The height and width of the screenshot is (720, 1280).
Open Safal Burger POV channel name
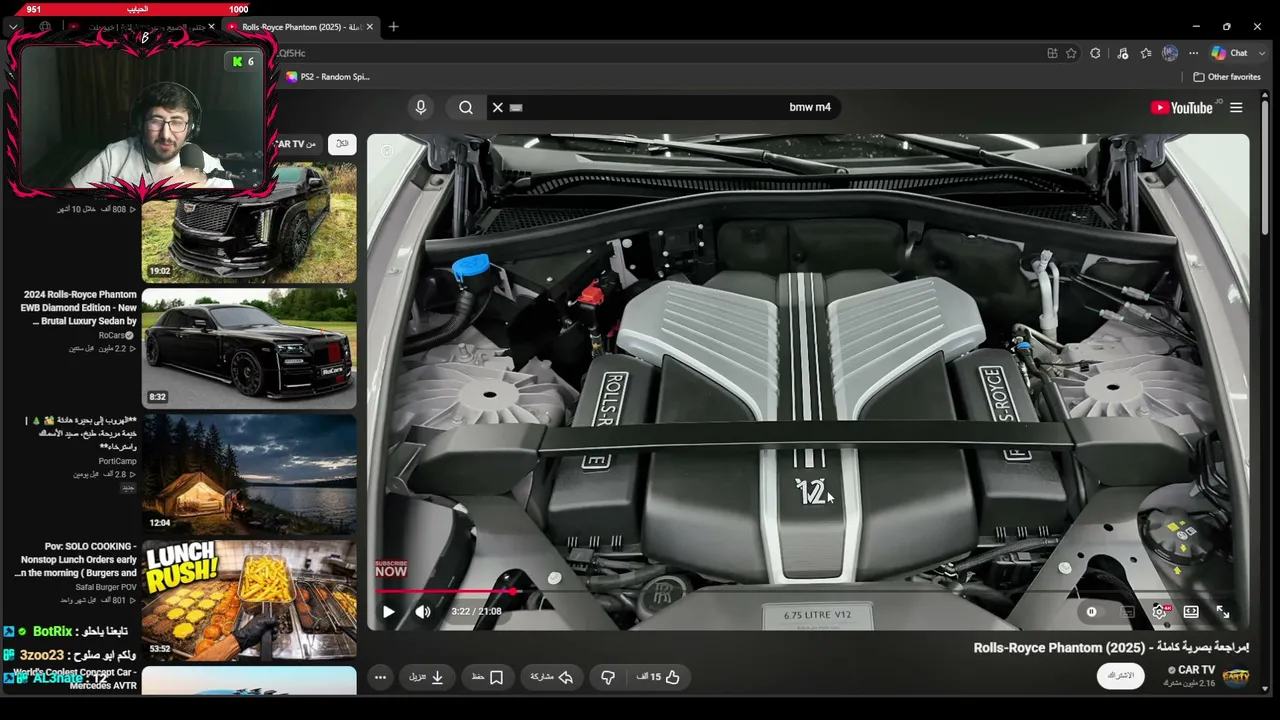pyautogui.click(x=106, y=587)
